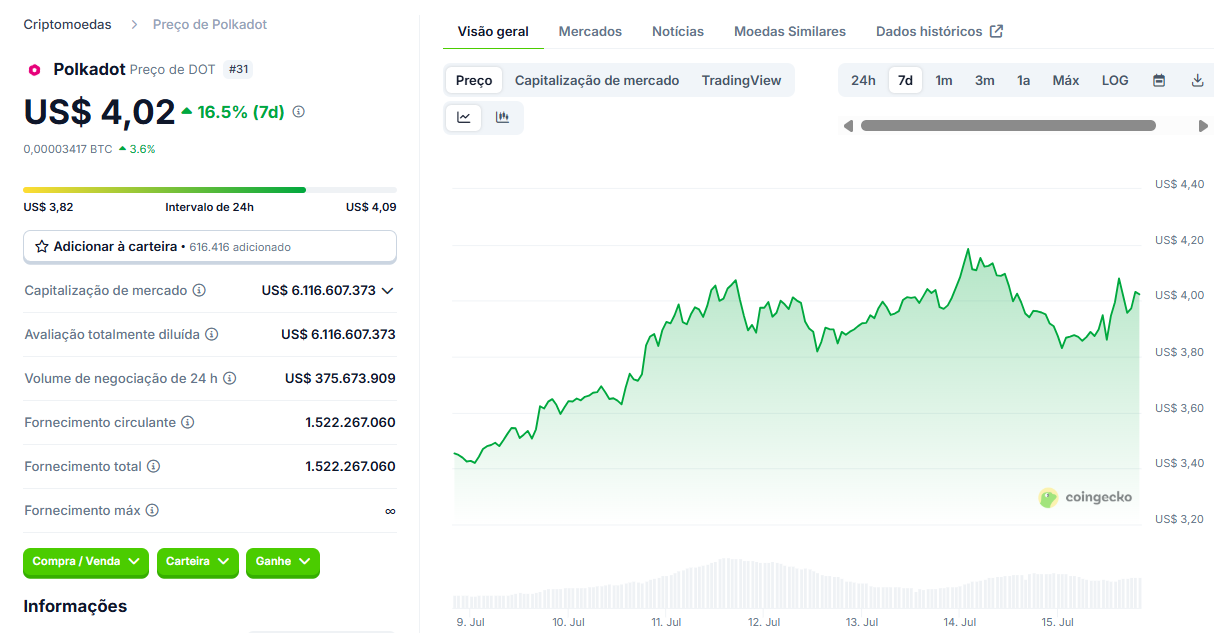Set chart range to 3m
This screenshot has height=633, width=1215.
[985, 80]
